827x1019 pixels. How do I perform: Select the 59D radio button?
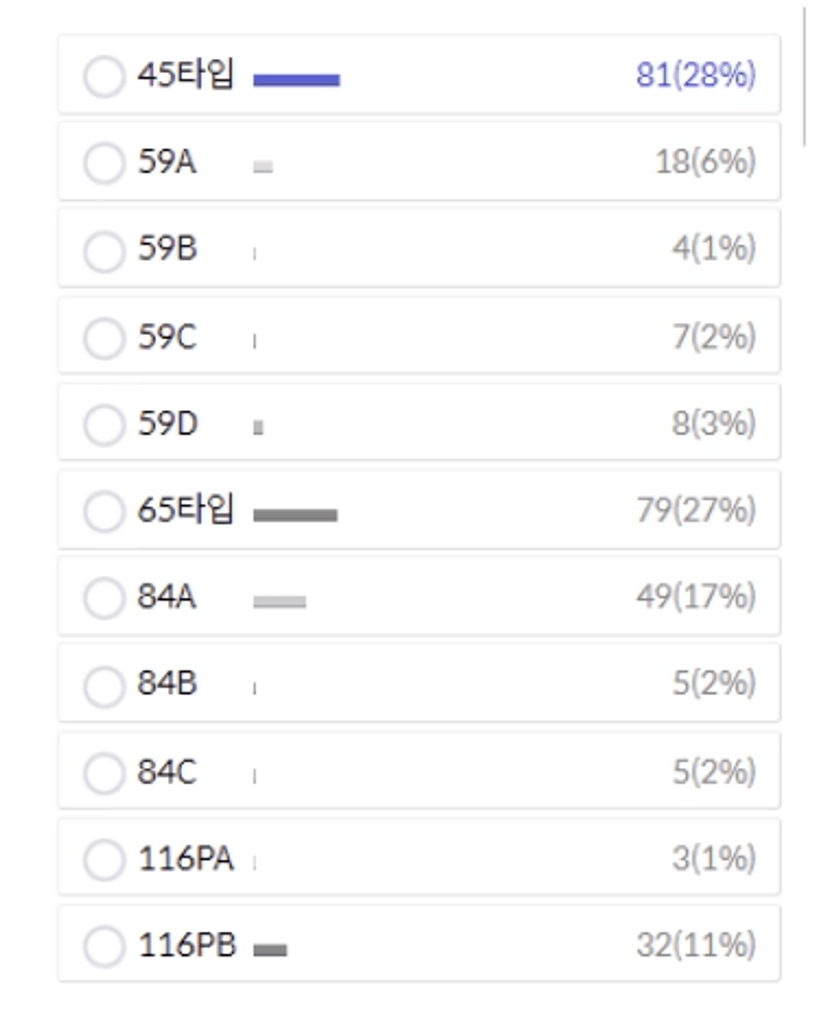(104, 425)
